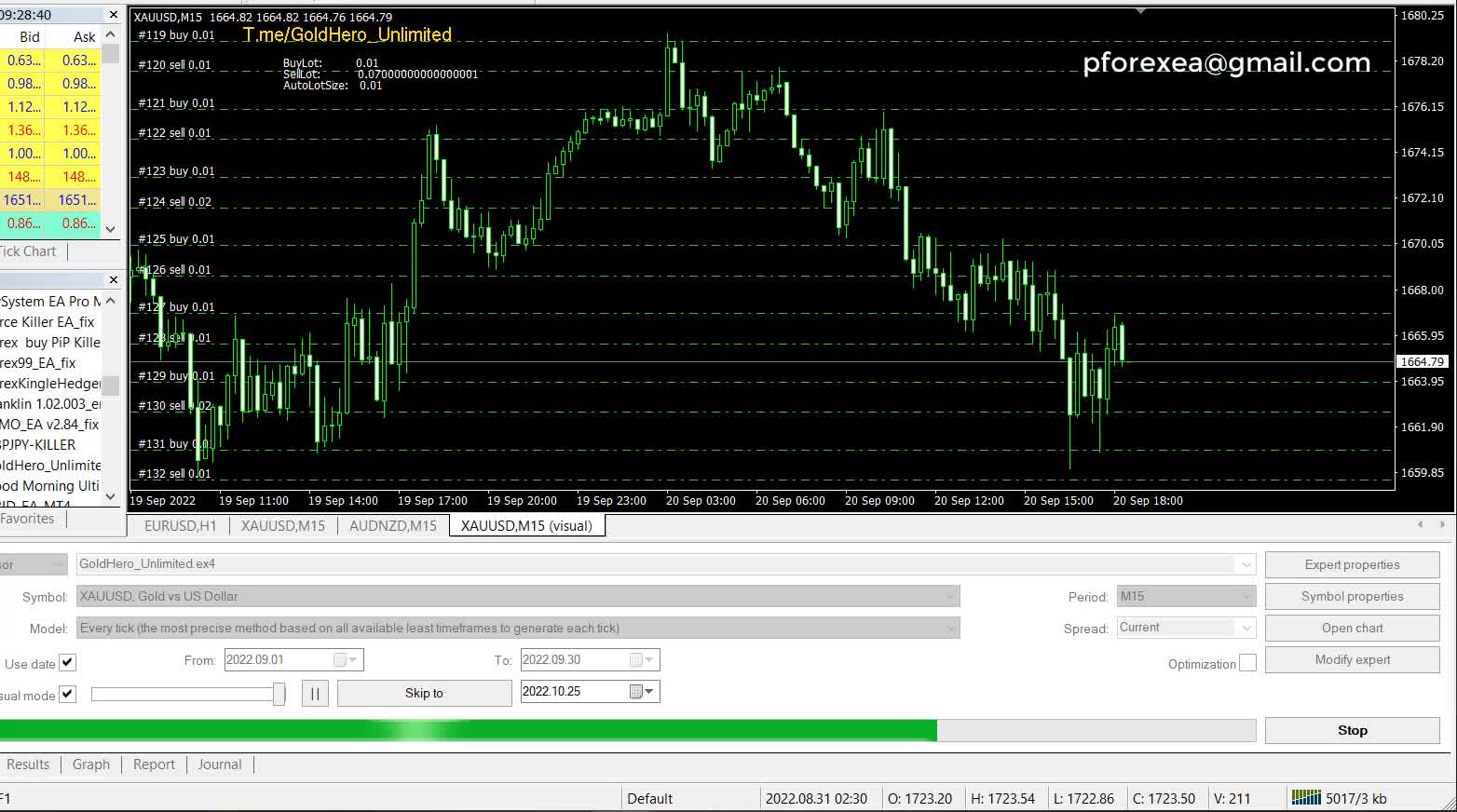Image resolution: width=1457 pixels, height=812 pixels.
Task: Click the visual mode speed slider handle
Action: pos(279,694)
